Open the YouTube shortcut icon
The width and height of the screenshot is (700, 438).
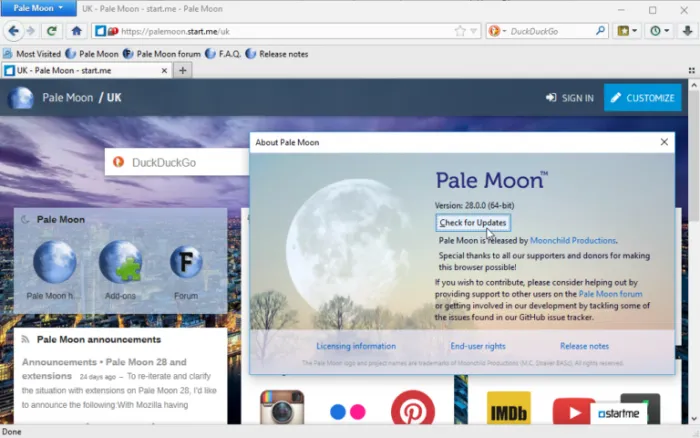[x=573, y=411]
